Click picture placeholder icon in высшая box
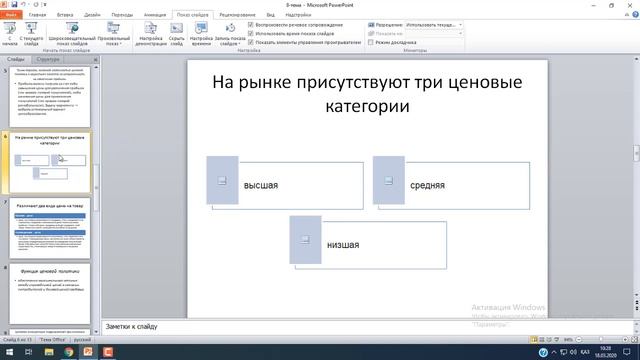This screenshot has width=640, height=360. pyautogui.click(x=222, y=180)
